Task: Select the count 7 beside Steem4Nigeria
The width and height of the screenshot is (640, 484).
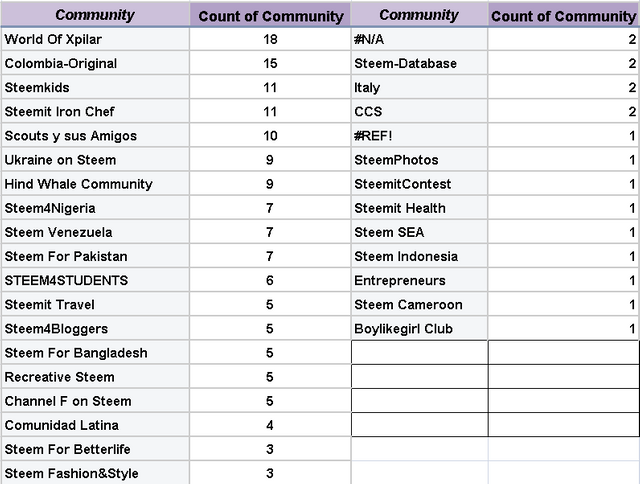Action: point(270,208)
